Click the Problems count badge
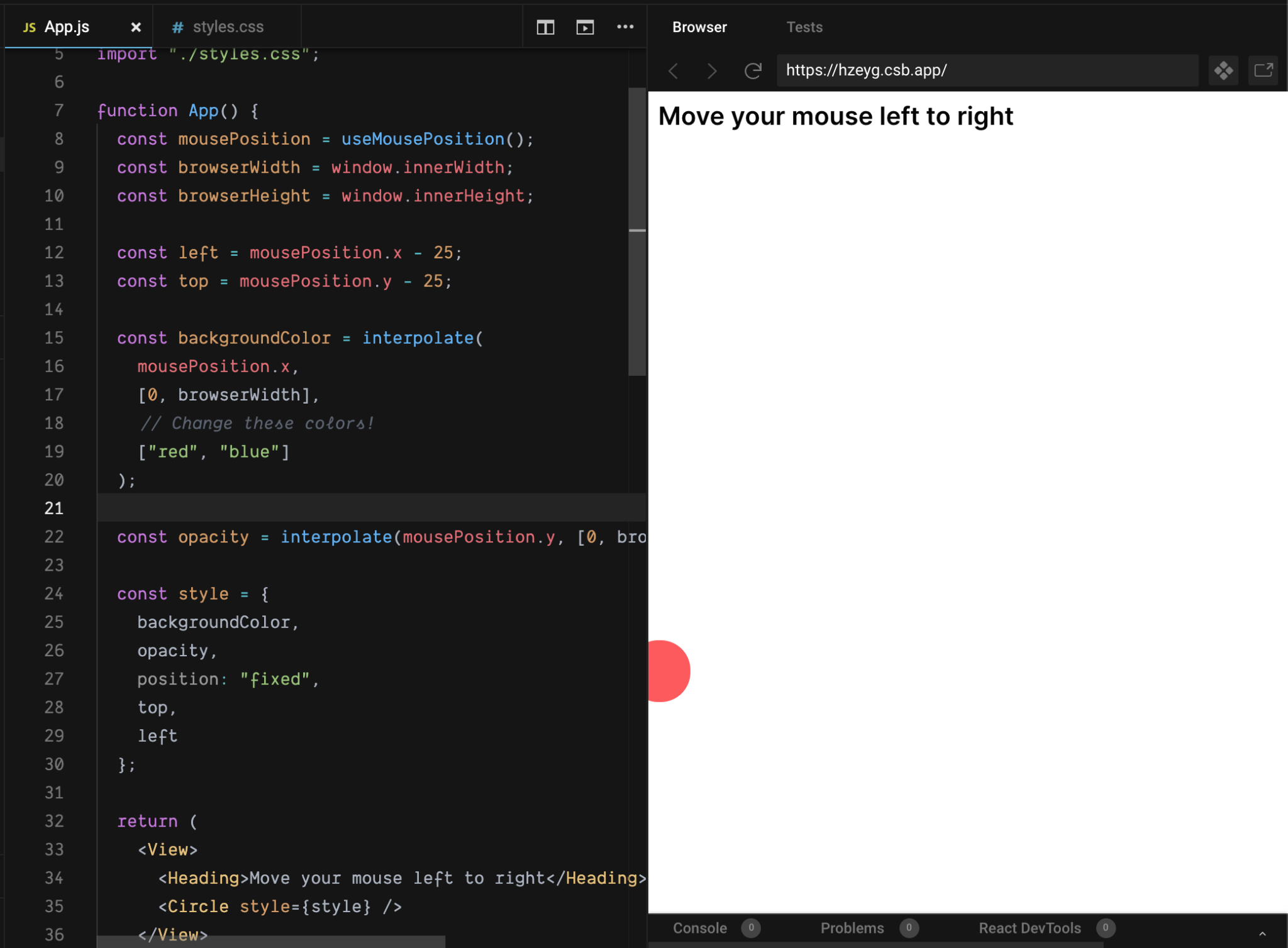1288x948 pixels. [909, 928]
